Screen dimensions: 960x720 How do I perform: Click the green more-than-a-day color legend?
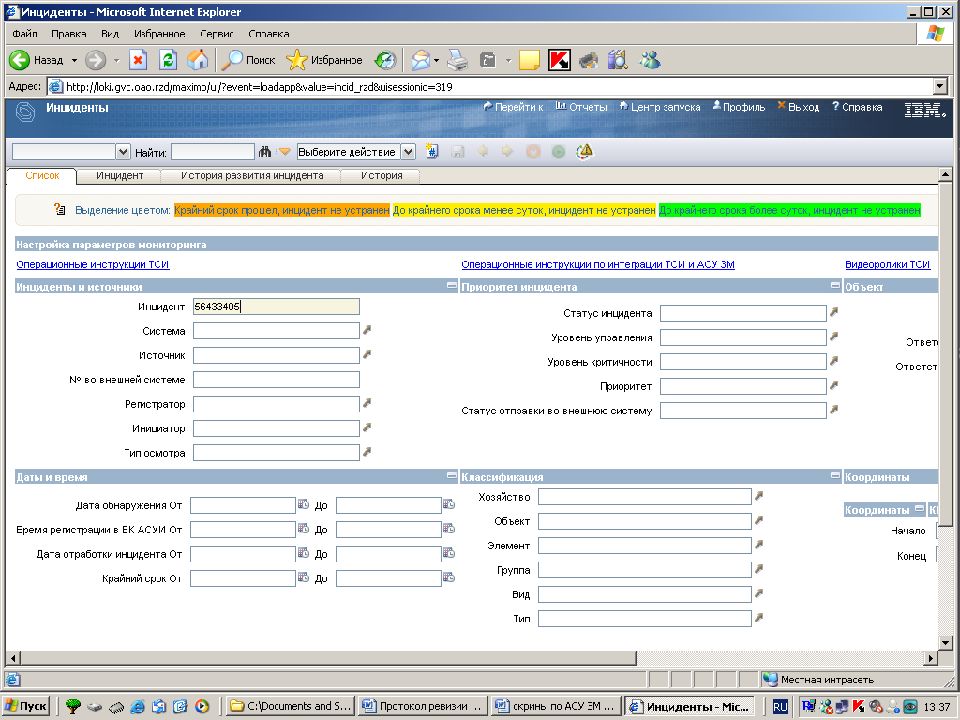(790, 210)
